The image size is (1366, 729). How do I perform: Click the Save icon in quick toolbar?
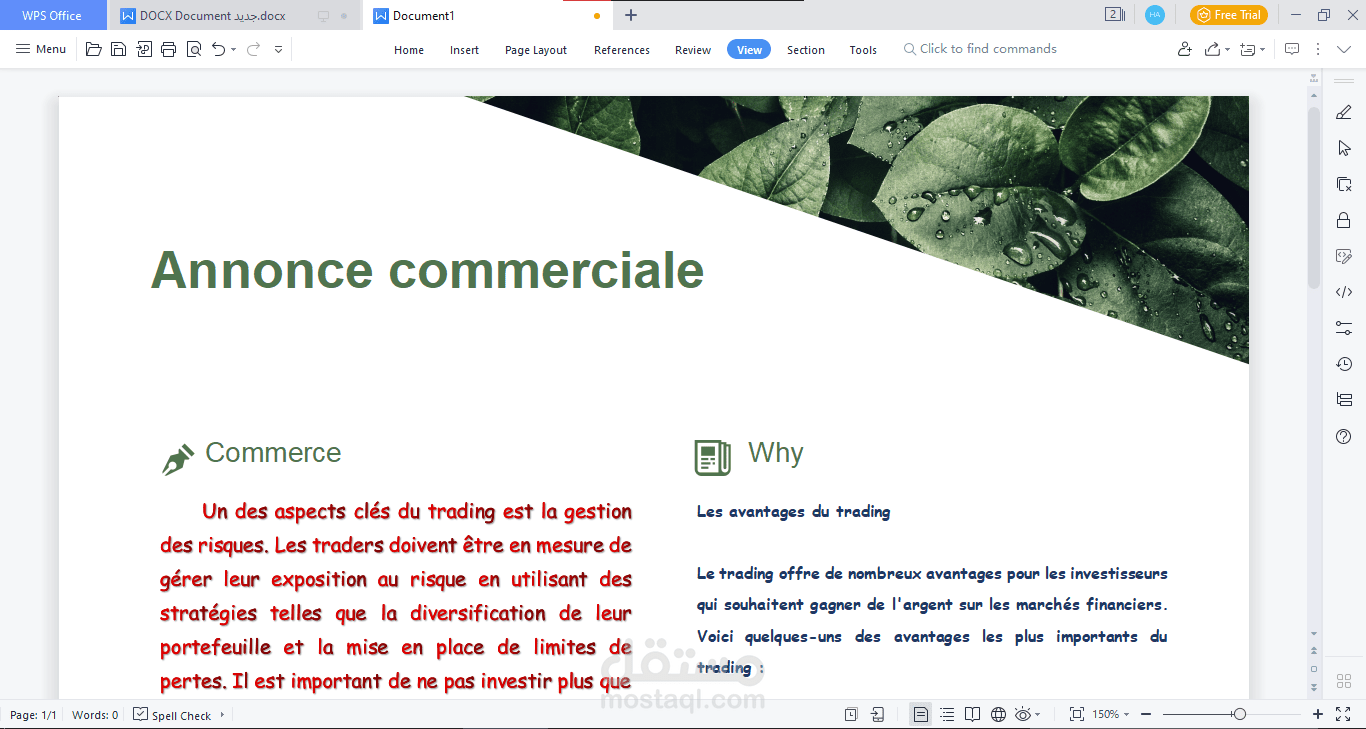[118, 49]
